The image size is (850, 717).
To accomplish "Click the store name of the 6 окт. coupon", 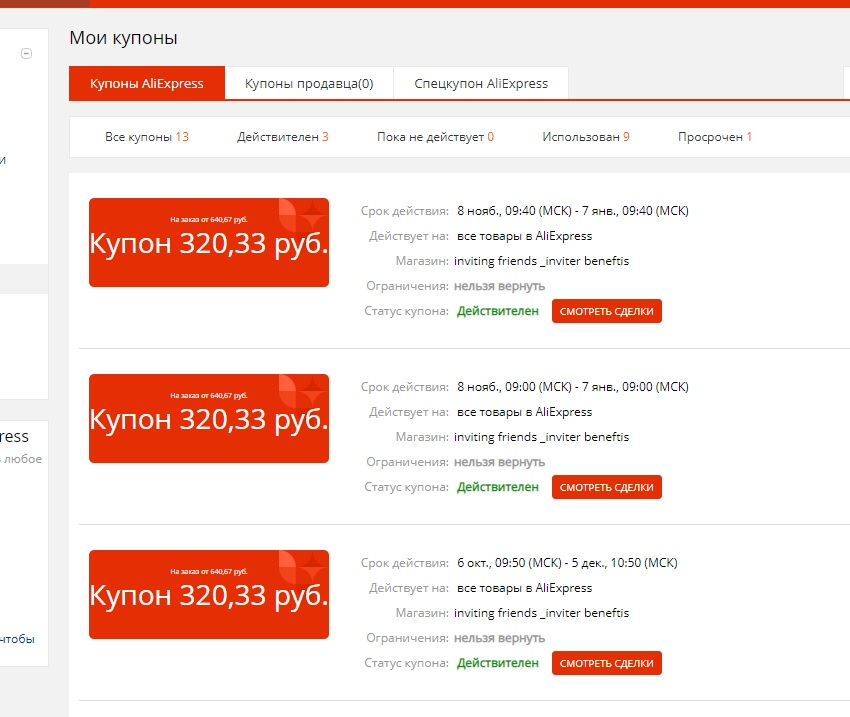I will (542, 613).
